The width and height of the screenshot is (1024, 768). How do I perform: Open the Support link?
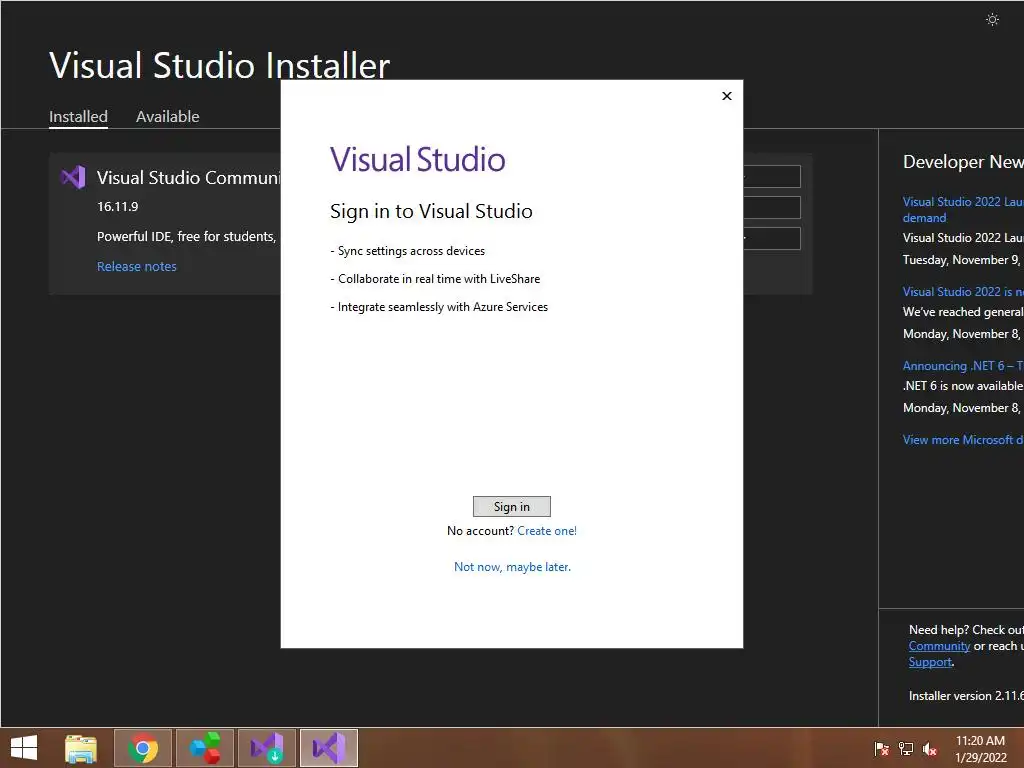click(x=930, y=662)
